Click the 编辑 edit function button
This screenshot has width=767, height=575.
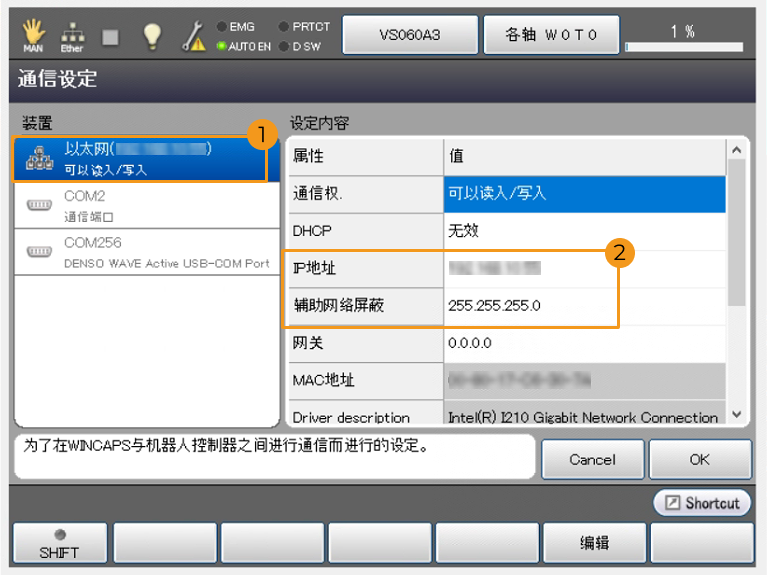coord(595,543)
